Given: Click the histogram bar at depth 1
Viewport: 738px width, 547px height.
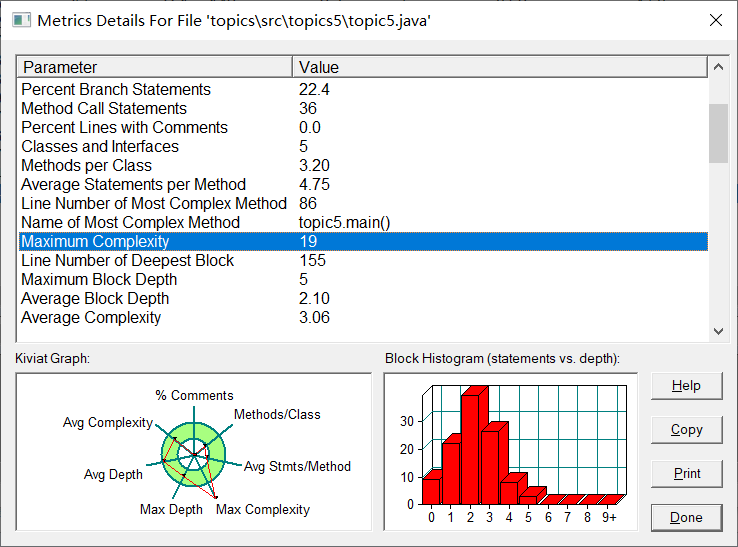Looking at the screenshot, I should click(451, 473).
